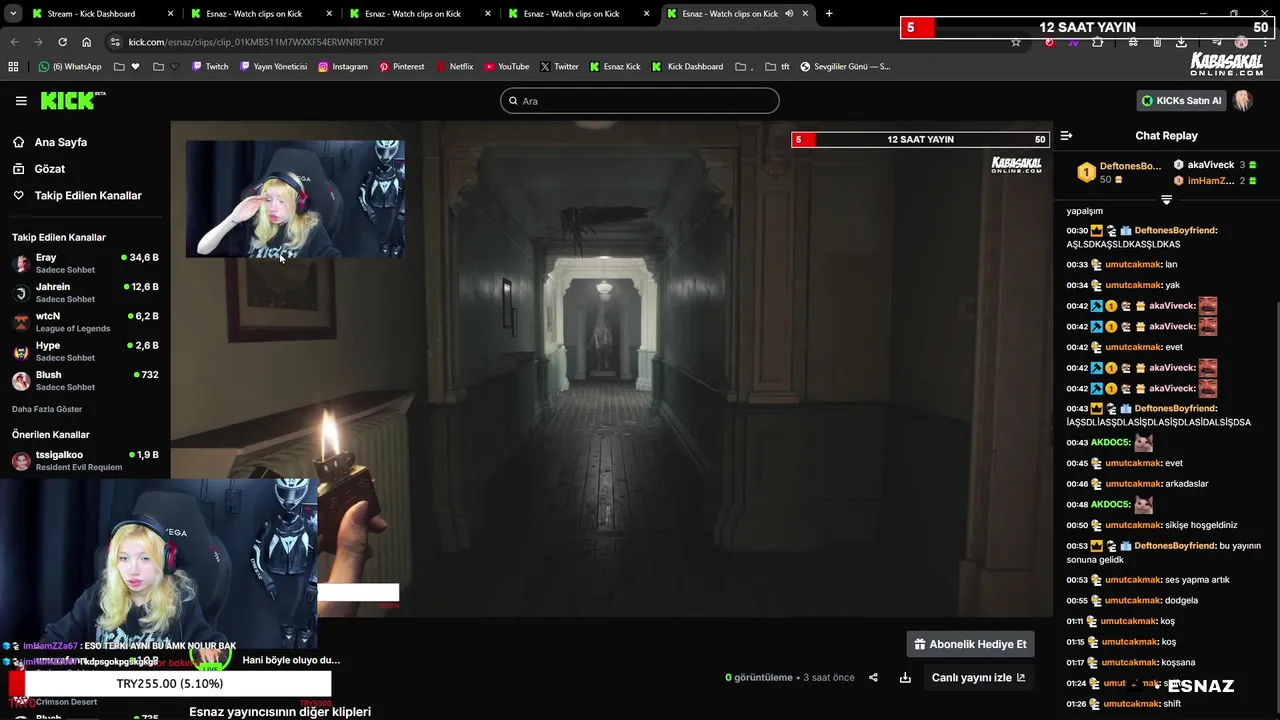Select akaViveck leaderboard entry
Screen dimensions: 1280x720
[1215, 165]
